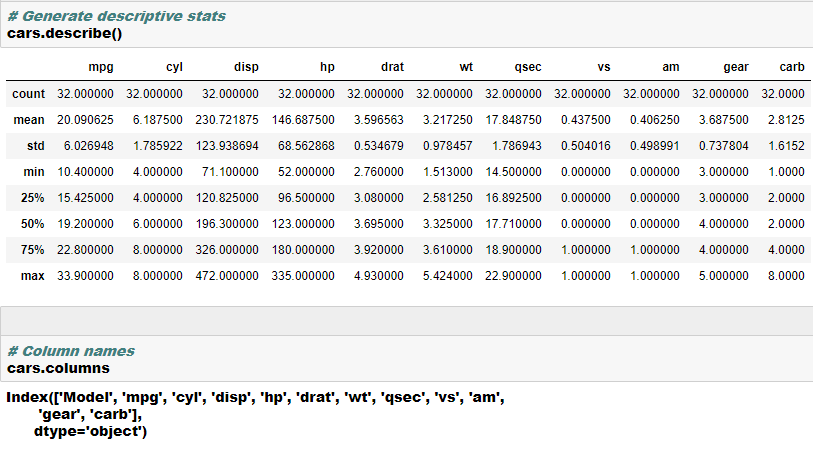The image size is (813, 455).
Task: Click std wt value 0.978457
Action: click(448, 146)
